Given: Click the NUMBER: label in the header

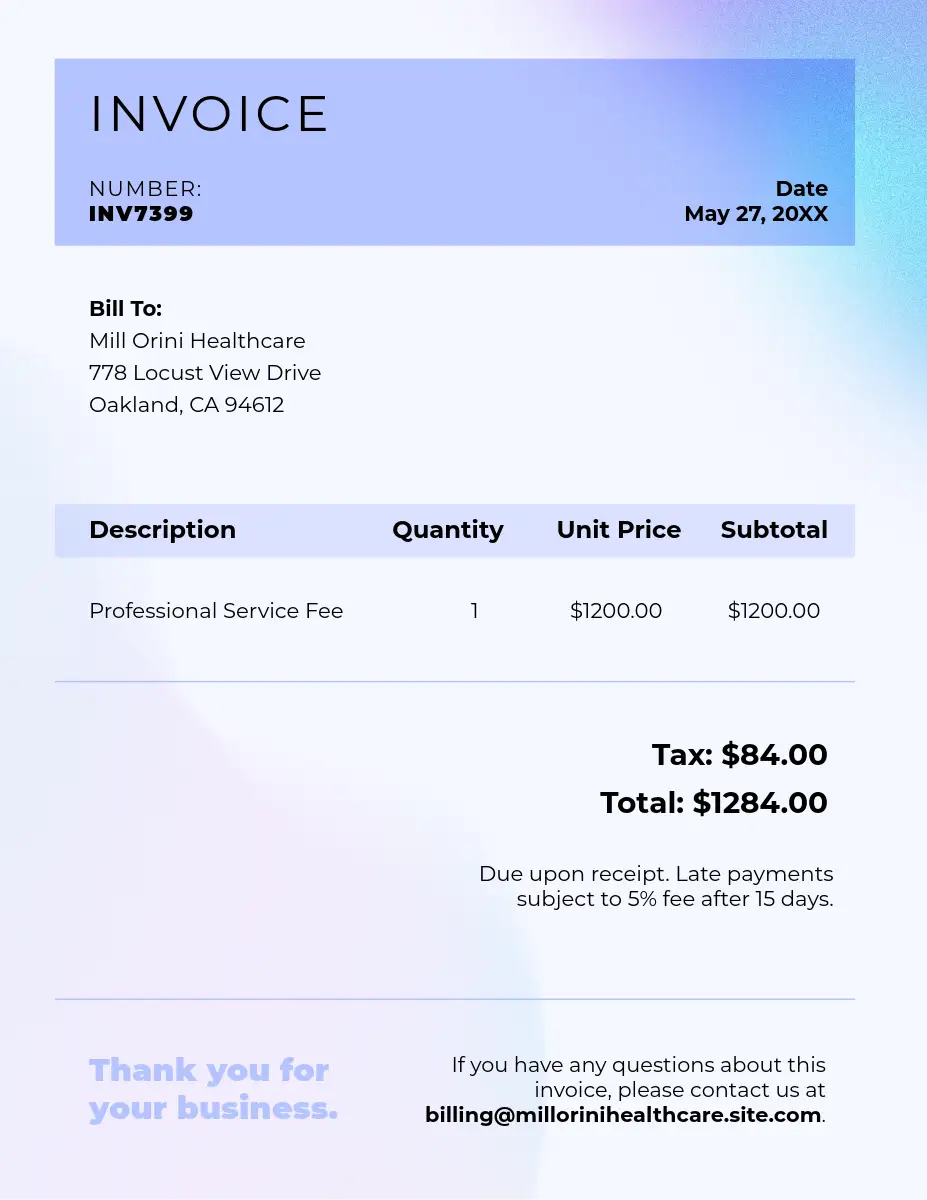Looking at the screenshot, I should click(x=145, y=189).
